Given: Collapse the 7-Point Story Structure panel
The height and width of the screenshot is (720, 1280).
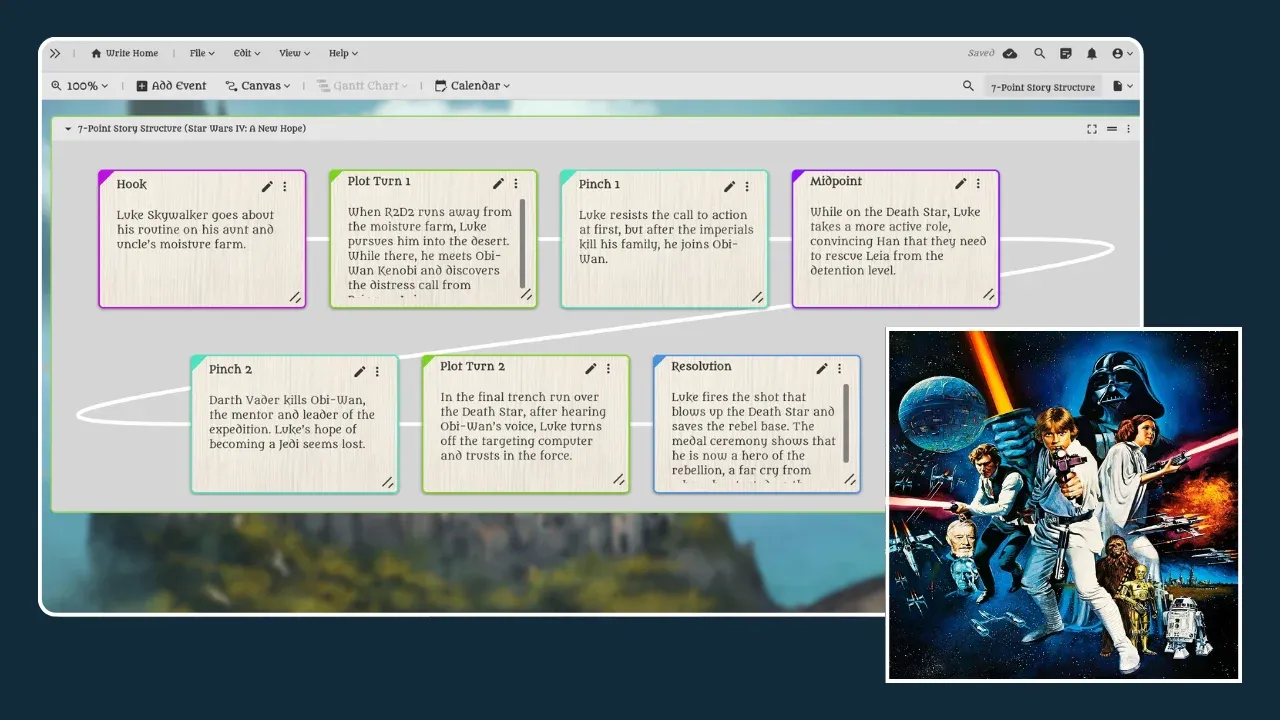Looking at the screenshot, I should pyautogui.click(x=68, y=129).
